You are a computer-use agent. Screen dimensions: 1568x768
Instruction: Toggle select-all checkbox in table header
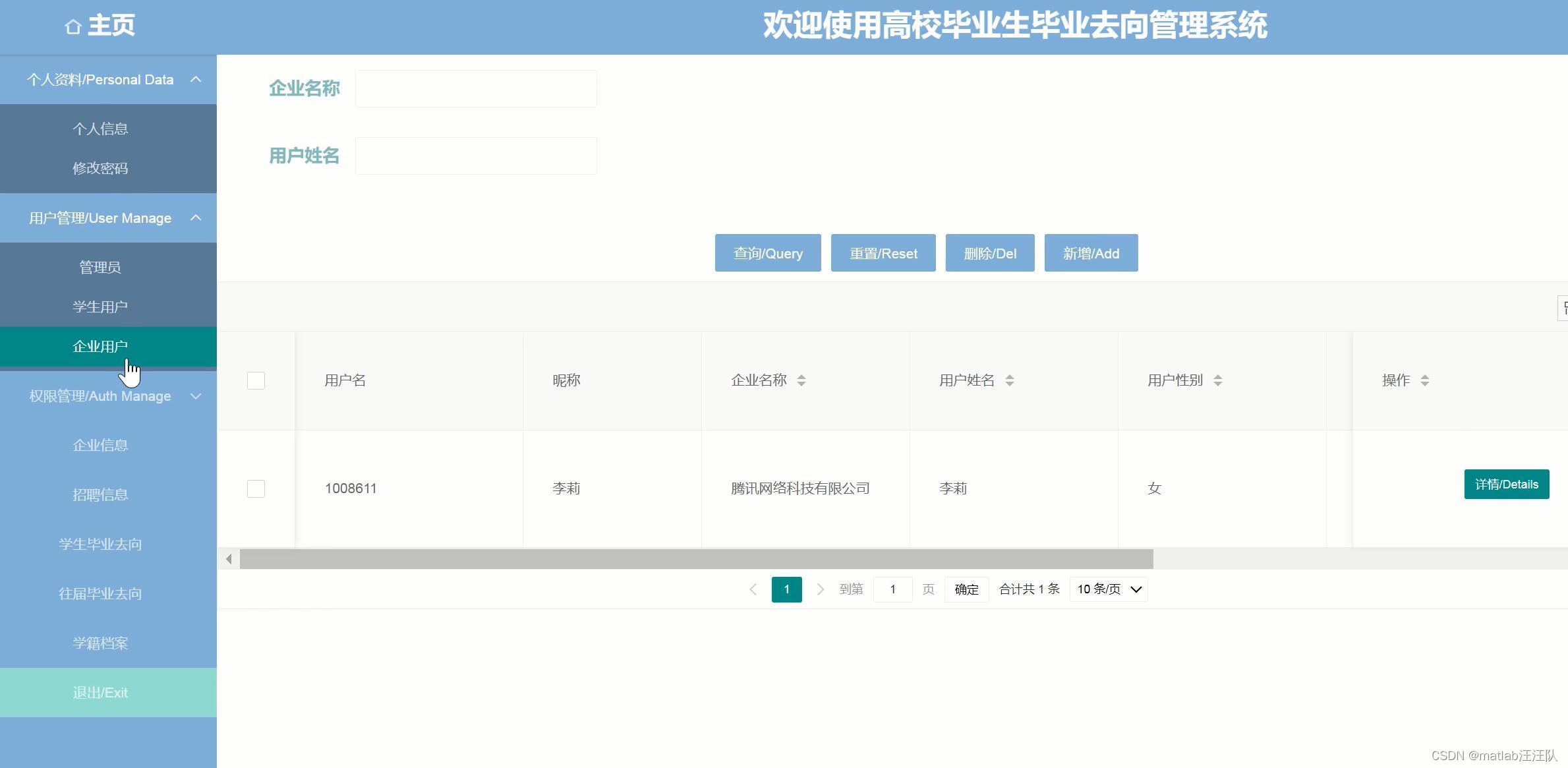[x=256, y=380]
